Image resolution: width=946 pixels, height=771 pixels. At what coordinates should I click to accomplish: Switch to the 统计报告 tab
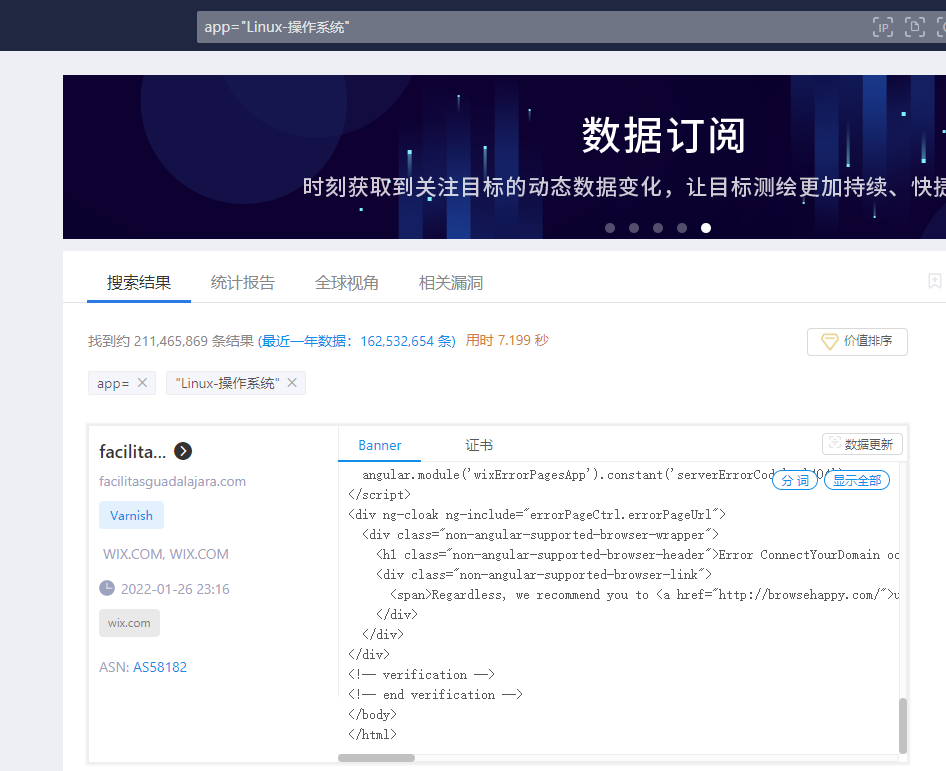(243, 282)
